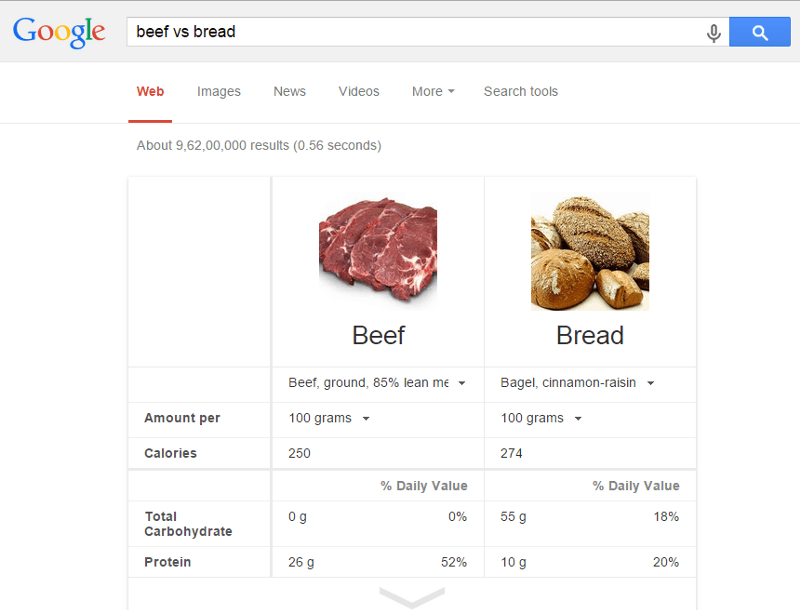Click the beef image thumbnail
The height and width of the screenshot is (610, 800).
pyautogui.click(x=378, y=252)
